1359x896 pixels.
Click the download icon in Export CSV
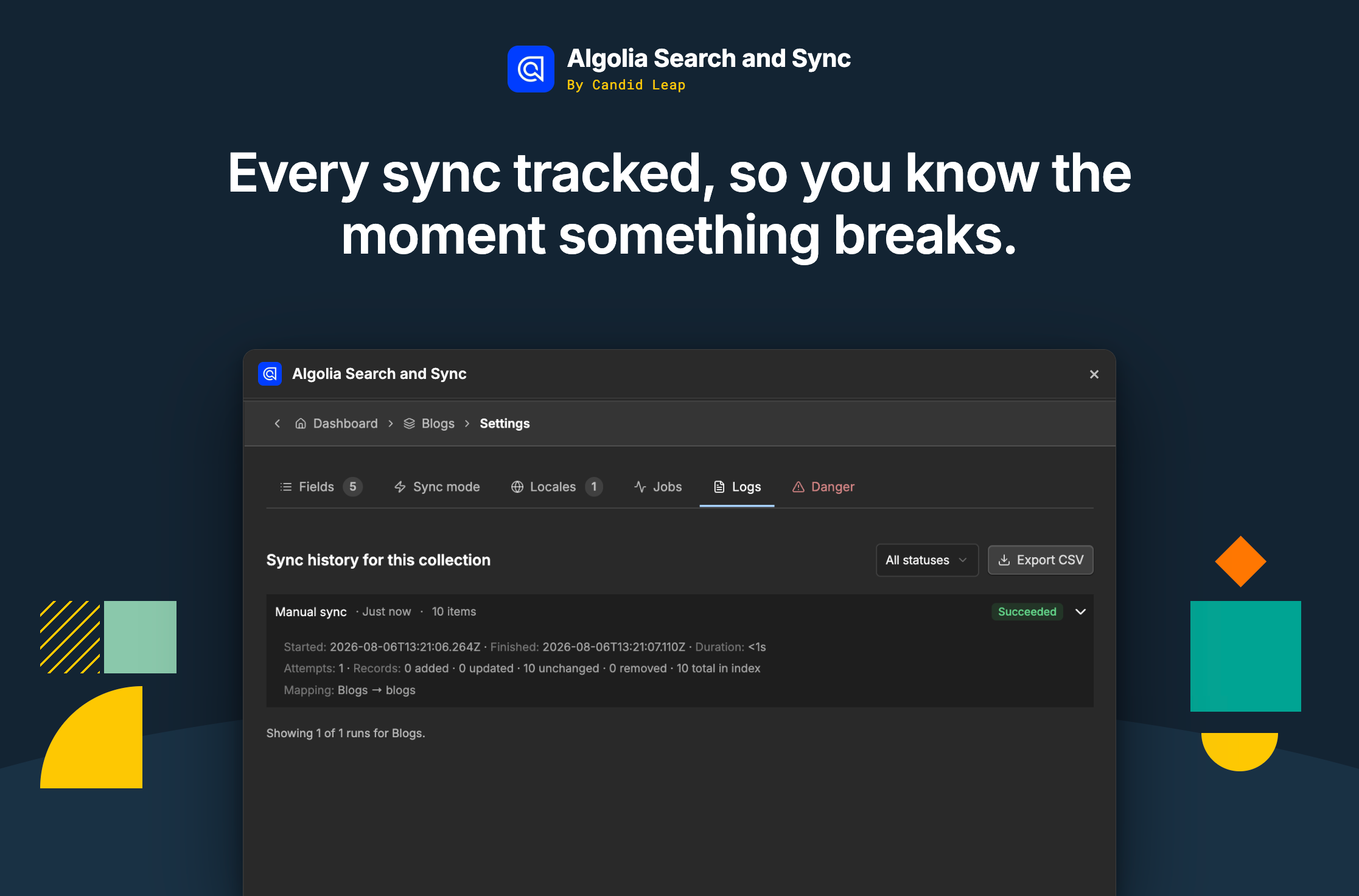tap(1004, 560)
